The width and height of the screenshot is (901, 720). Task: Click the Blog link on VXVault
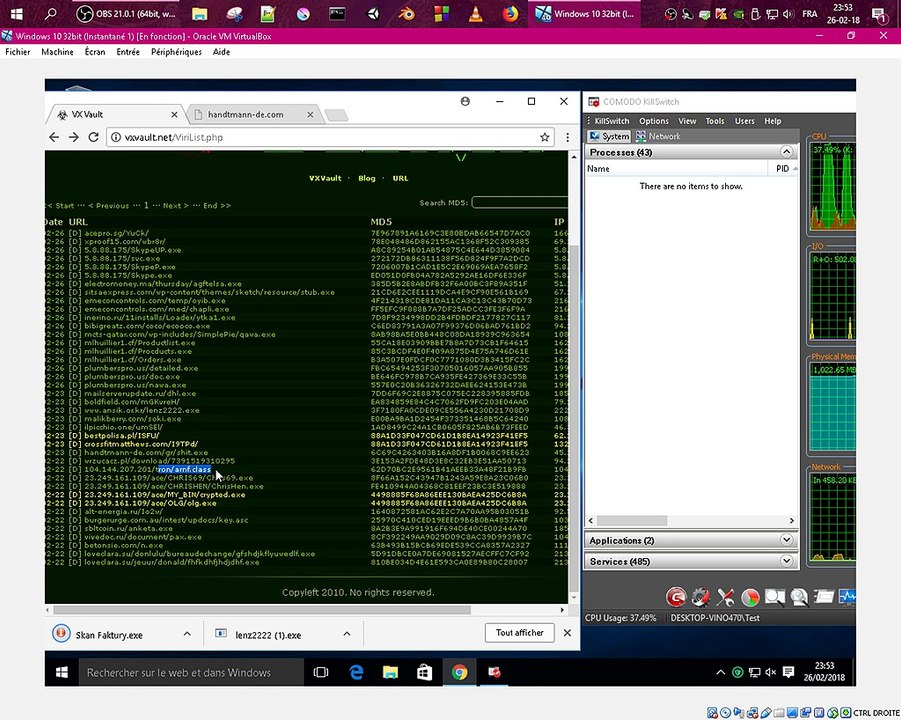[367, 178]
